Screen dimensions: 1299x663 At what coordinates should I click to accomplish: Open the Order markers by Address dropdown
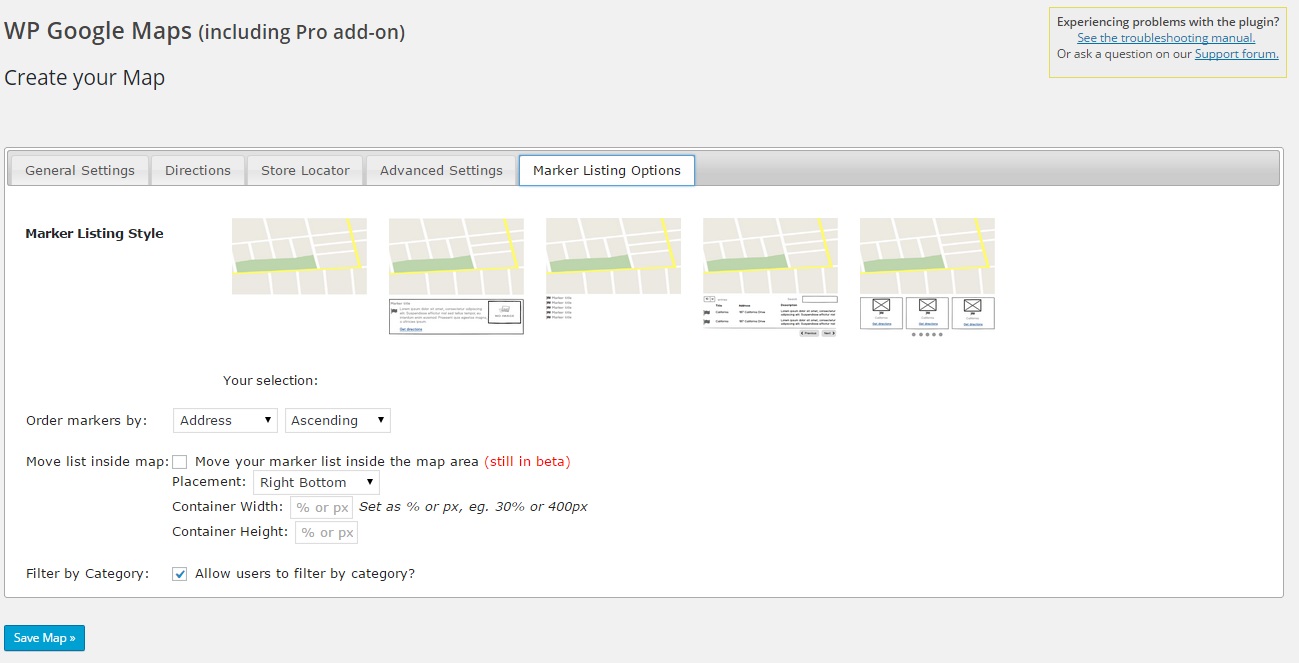click(225, 421)
